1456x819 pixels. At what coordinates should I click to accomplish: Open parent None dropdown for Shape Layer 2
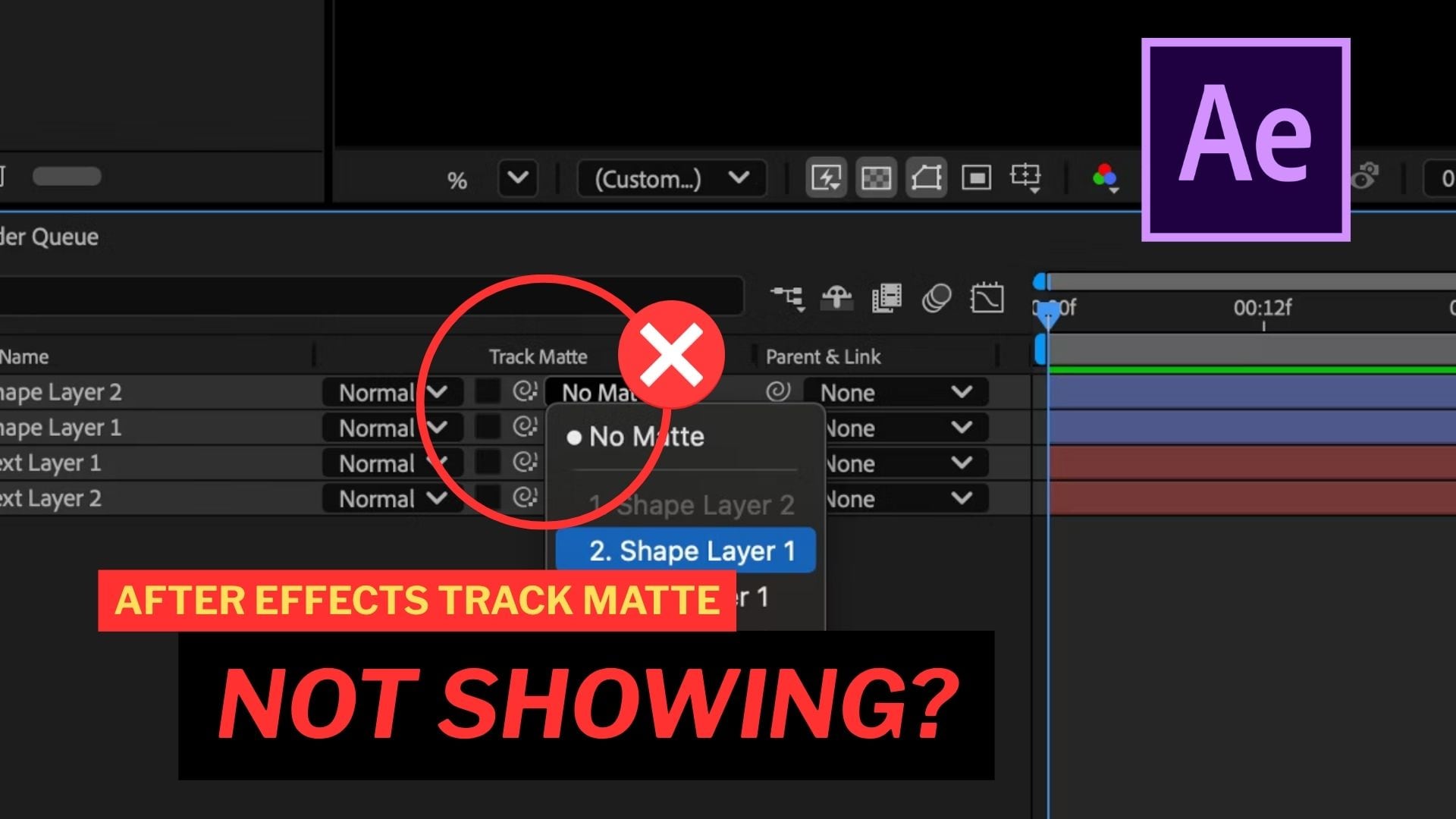[896, 392]
